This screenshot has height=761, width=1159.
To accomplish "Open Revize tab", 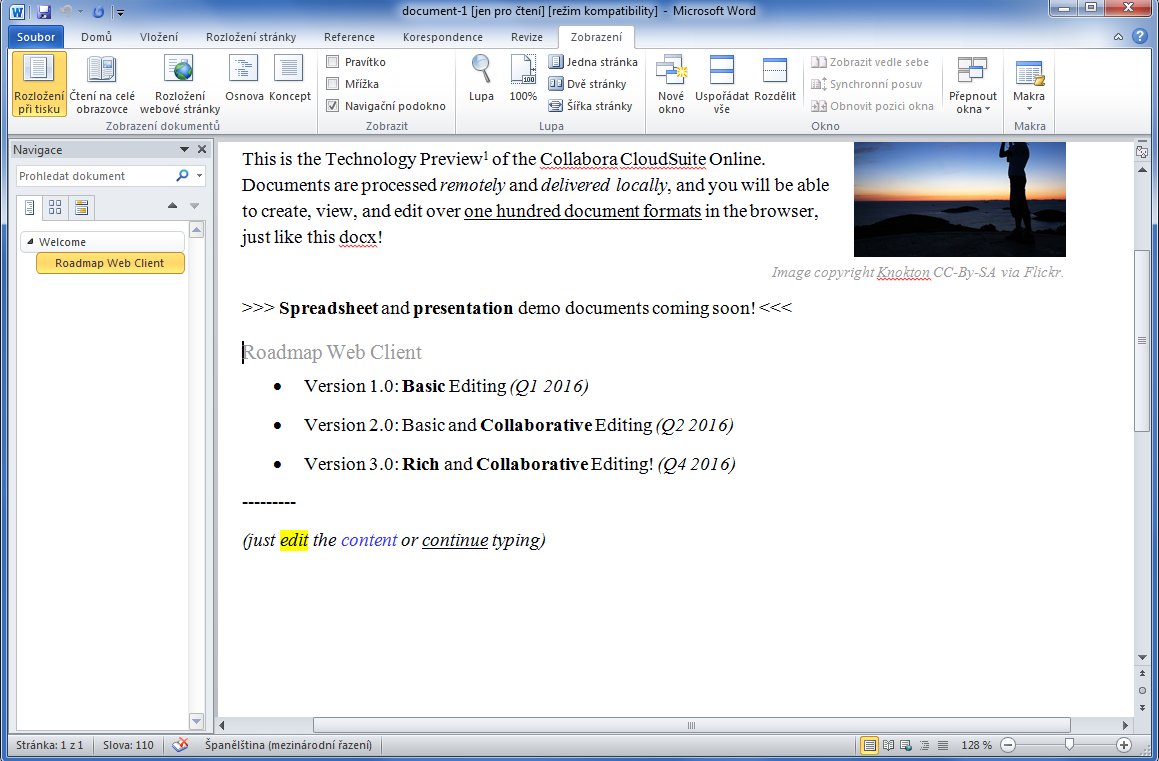I will 526,37.
